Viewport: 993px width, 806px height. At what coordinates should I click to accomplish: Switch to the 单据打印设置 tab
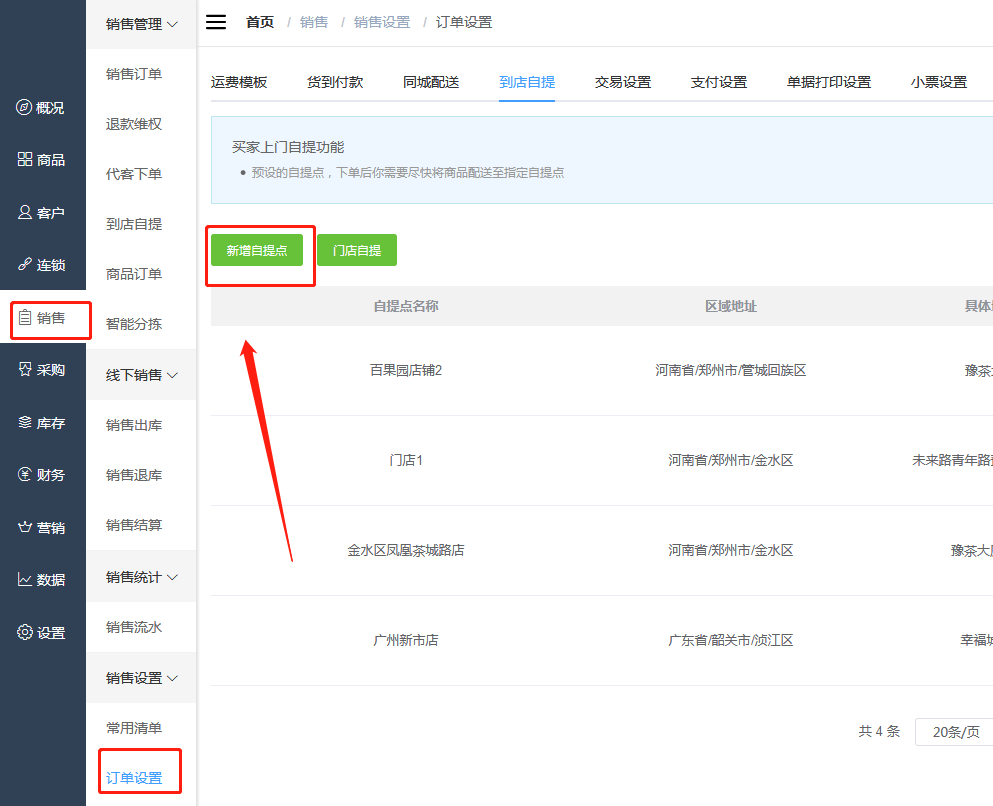pos(829,82)
